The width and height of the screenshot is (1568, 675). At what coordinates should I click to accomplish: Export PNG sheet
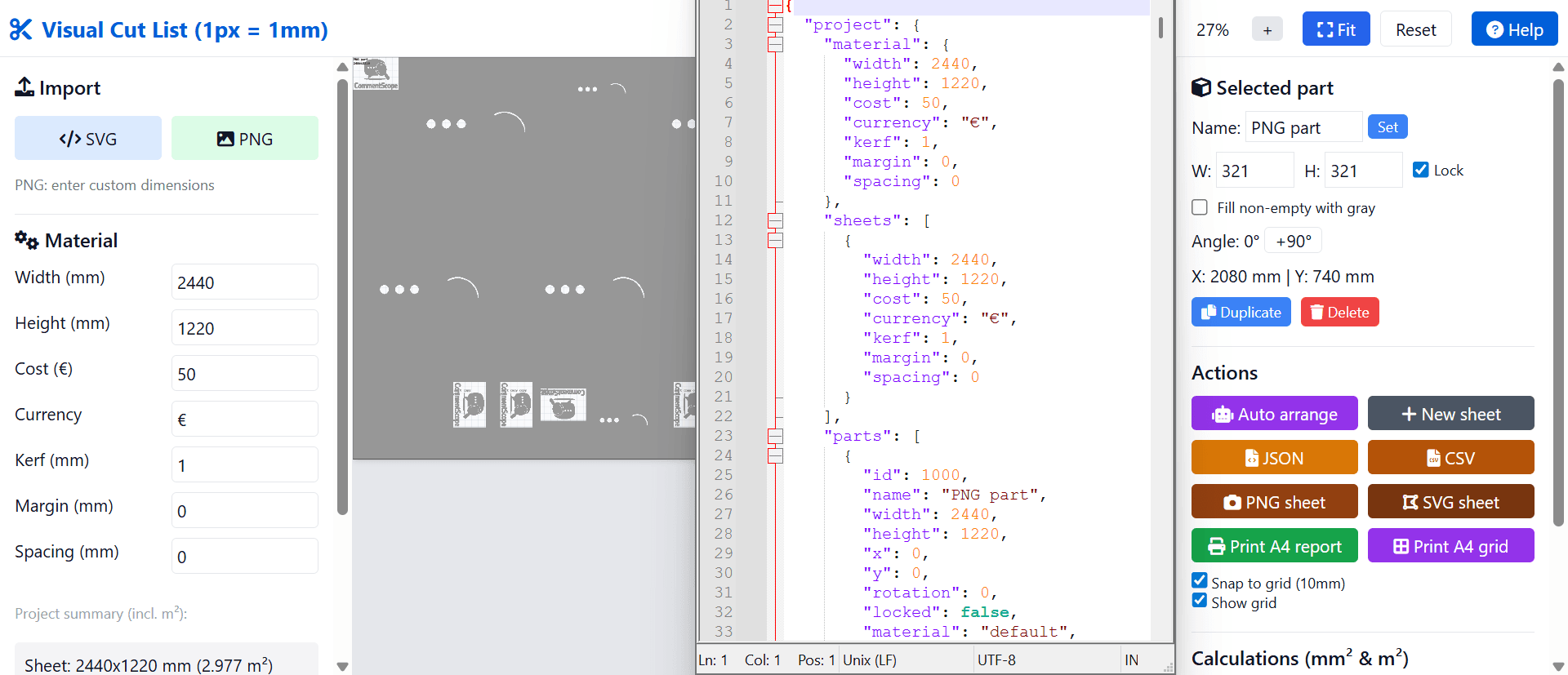pyautogui.click(x=1275, y=502)
